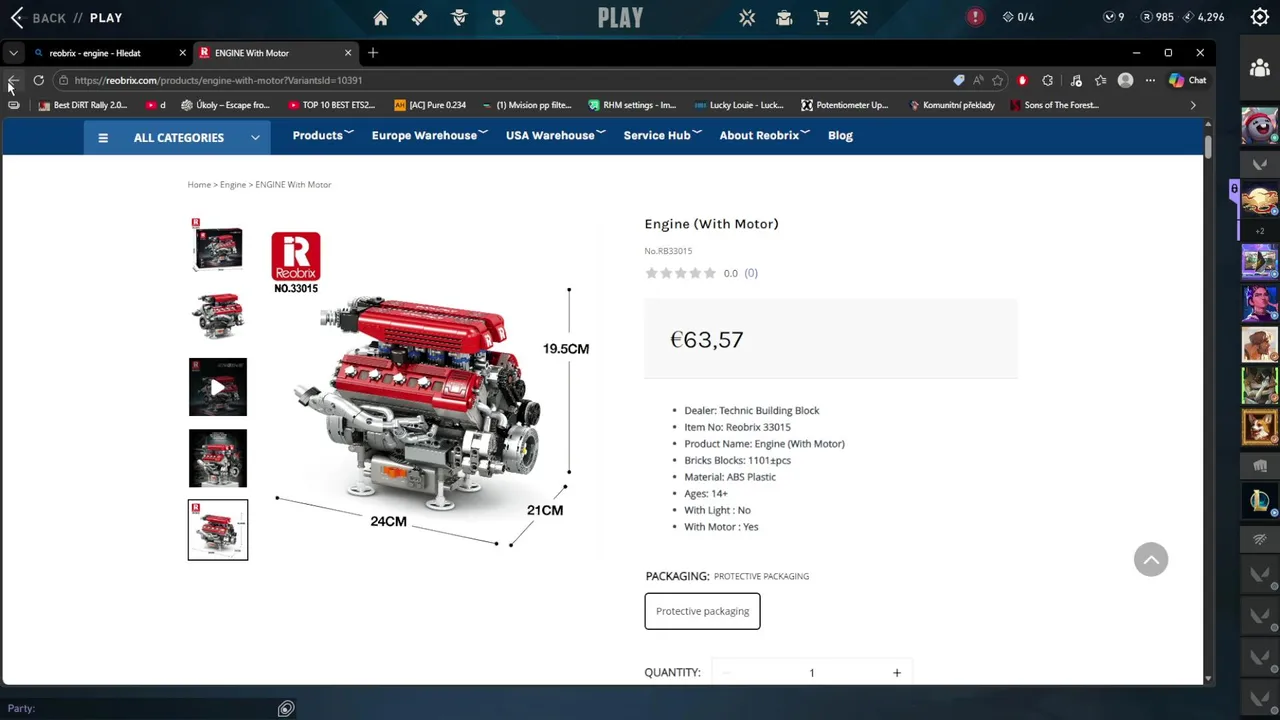Expand the Products menu

tap(322, 135)
